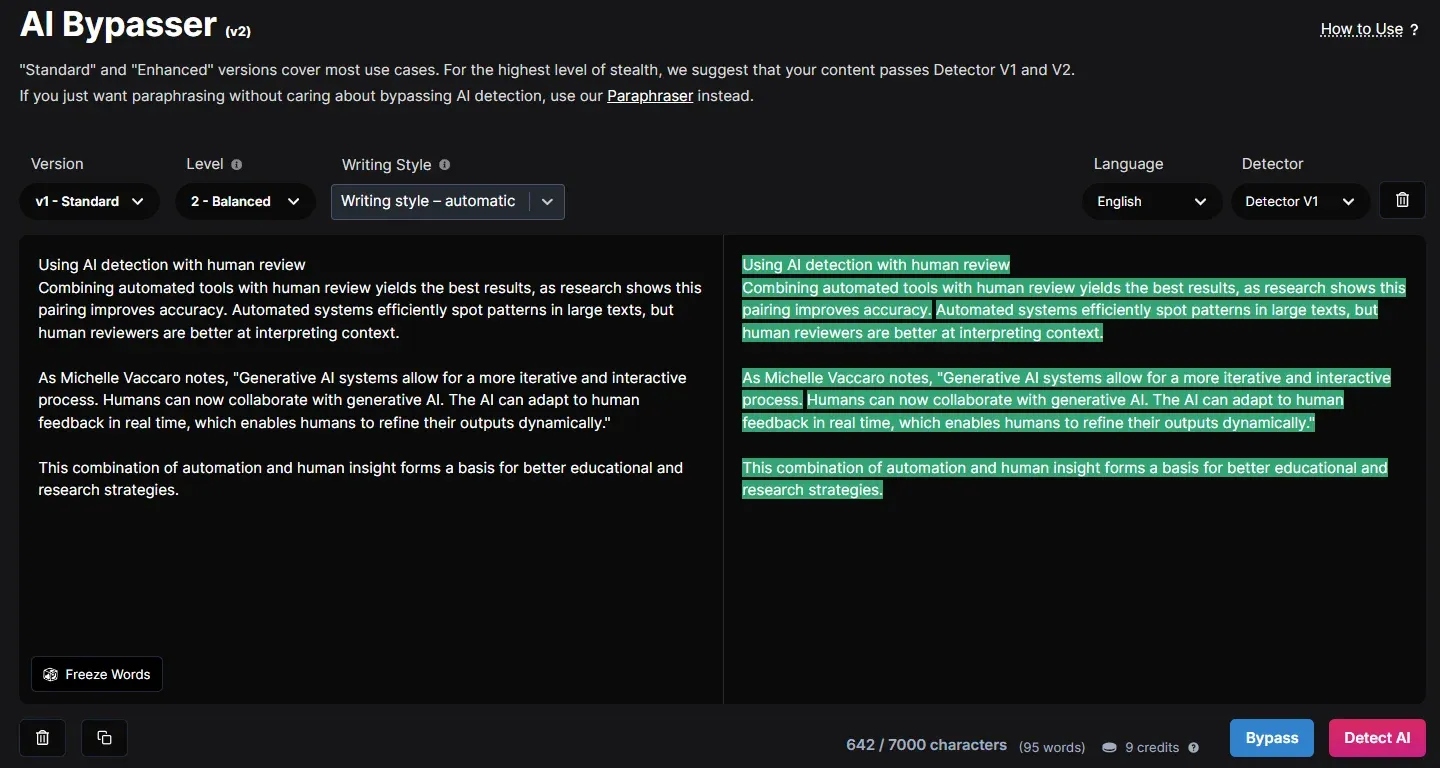Click the credits help question icon
This screenshot has height=768, width=1440.
point(1193,747)
